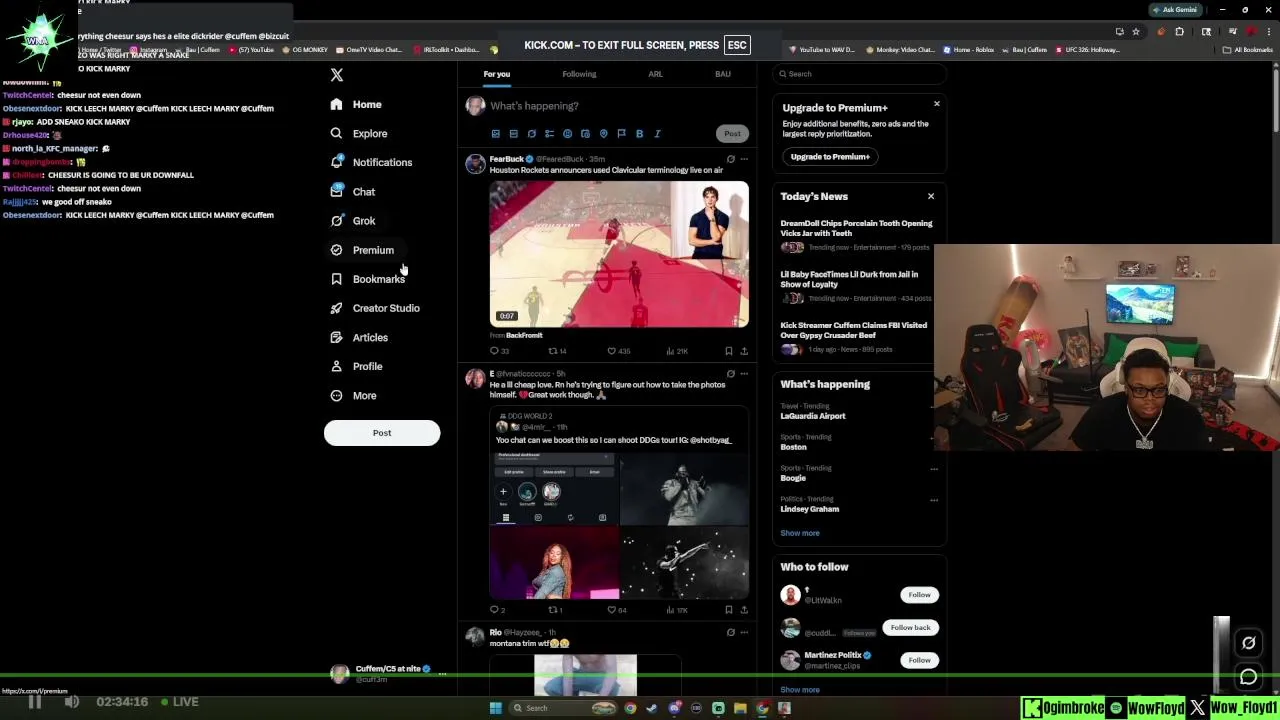1280x720 pixels.
Task: Open more options on fvnaticcccccc post
Action: (744, 374)
